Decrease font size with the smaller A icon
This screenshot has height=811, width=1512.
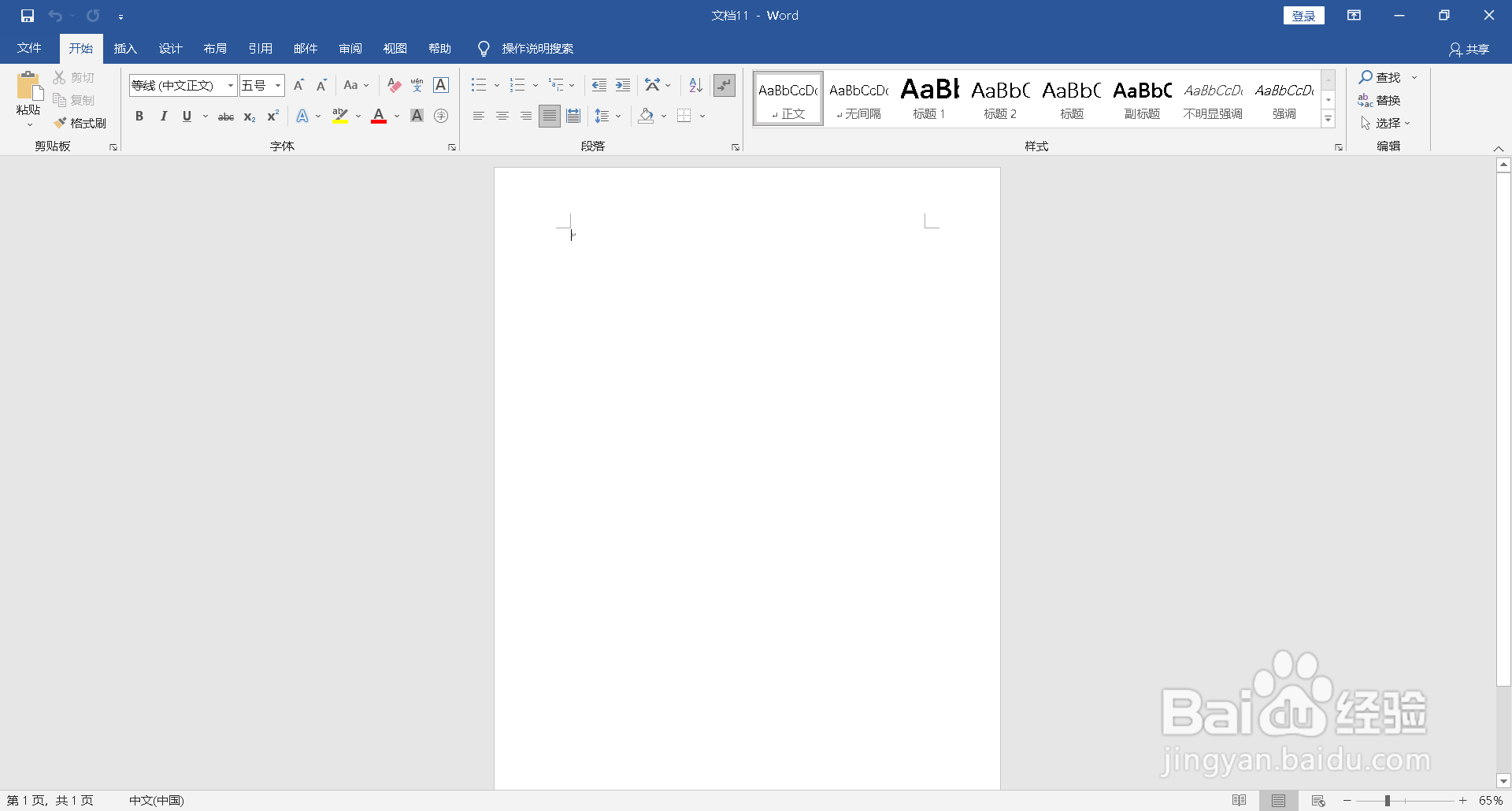321,85
